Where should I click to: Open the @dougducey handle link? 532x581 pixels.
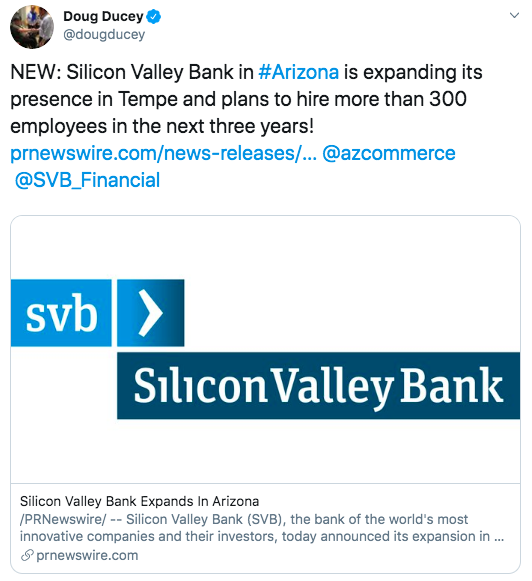click(x=104, y=34)
